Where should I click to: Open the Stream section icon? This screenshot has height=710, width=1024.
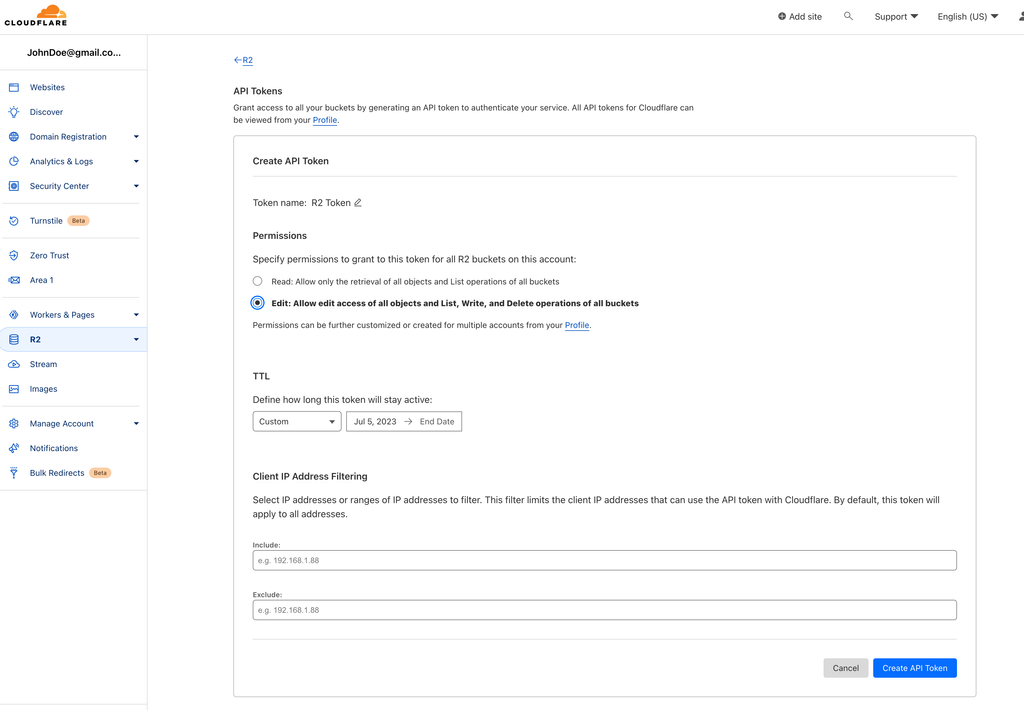point(14,364)
